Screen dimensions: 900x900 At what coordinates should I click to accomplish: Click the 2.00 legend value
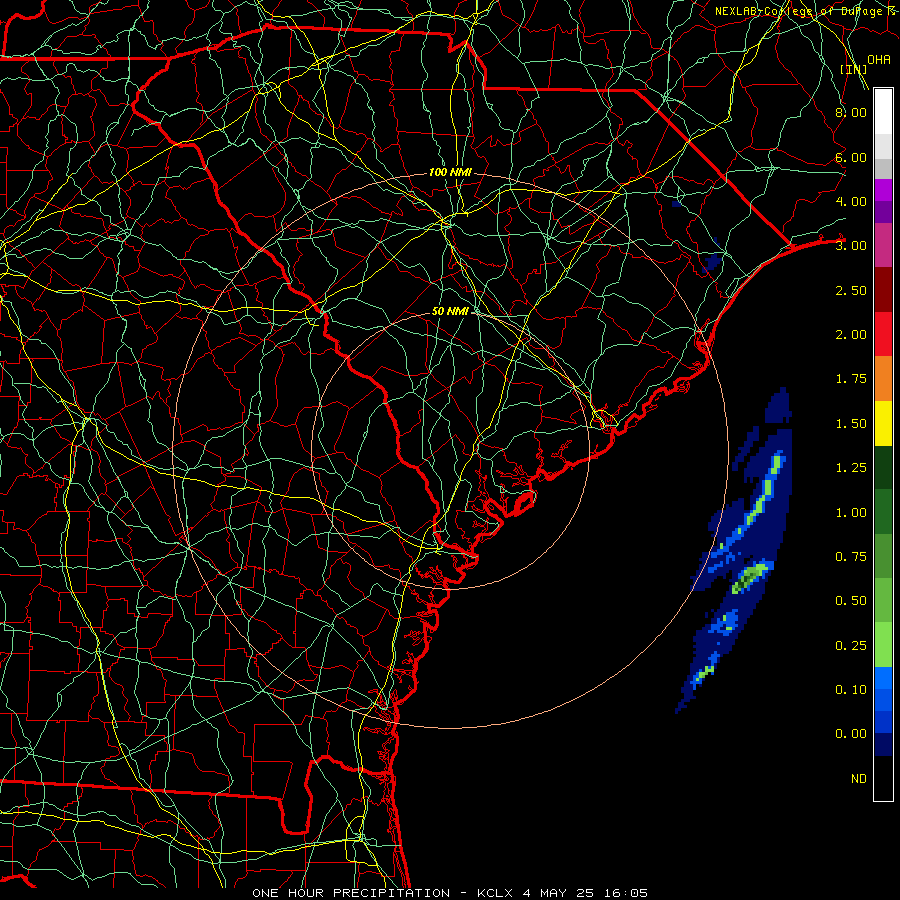point(851,335)
